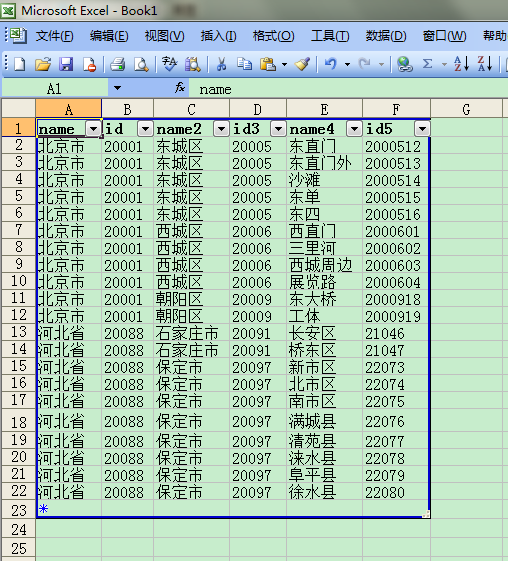This screenshot has height=561, width=508.
Task: Click the Excel icon in title bar
Action: pos(8,11)
